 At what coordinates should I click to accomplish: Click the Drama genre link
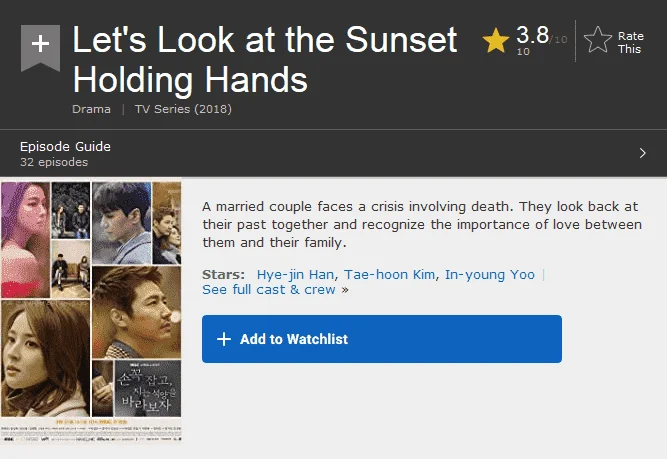[91, 109]
